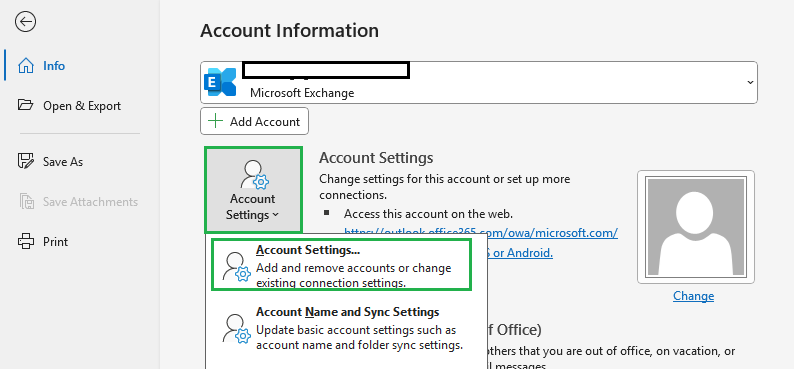The image size is (794, 369).
Task: Click the printer icon
Action: click(26, 241)
